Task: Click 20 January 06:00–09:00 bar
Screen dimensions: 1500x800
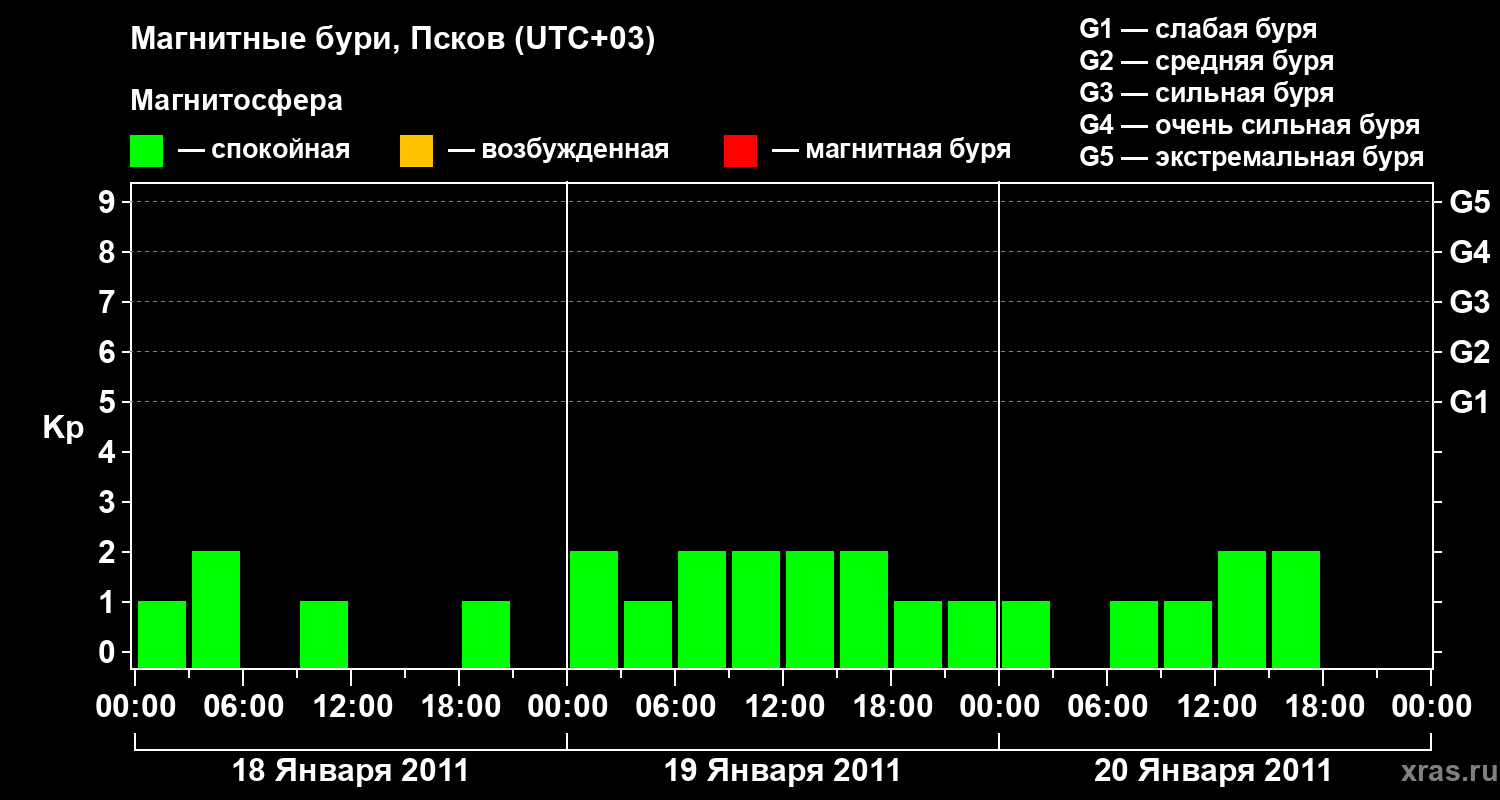Action: pyautogui.click(x=1134, y=634)
